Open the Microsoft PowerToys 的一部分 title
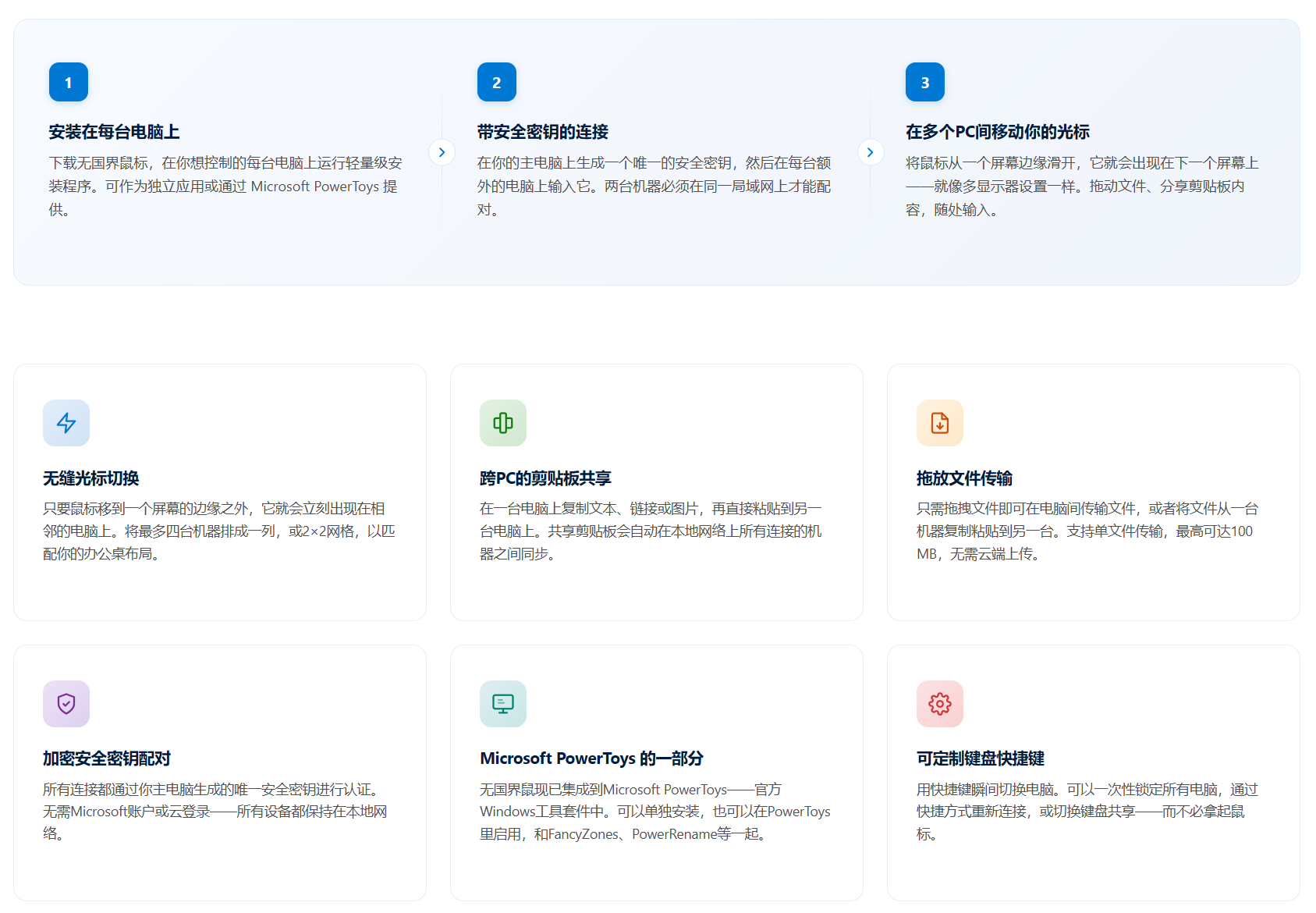 pyautogui.click(x=591, y=758)
